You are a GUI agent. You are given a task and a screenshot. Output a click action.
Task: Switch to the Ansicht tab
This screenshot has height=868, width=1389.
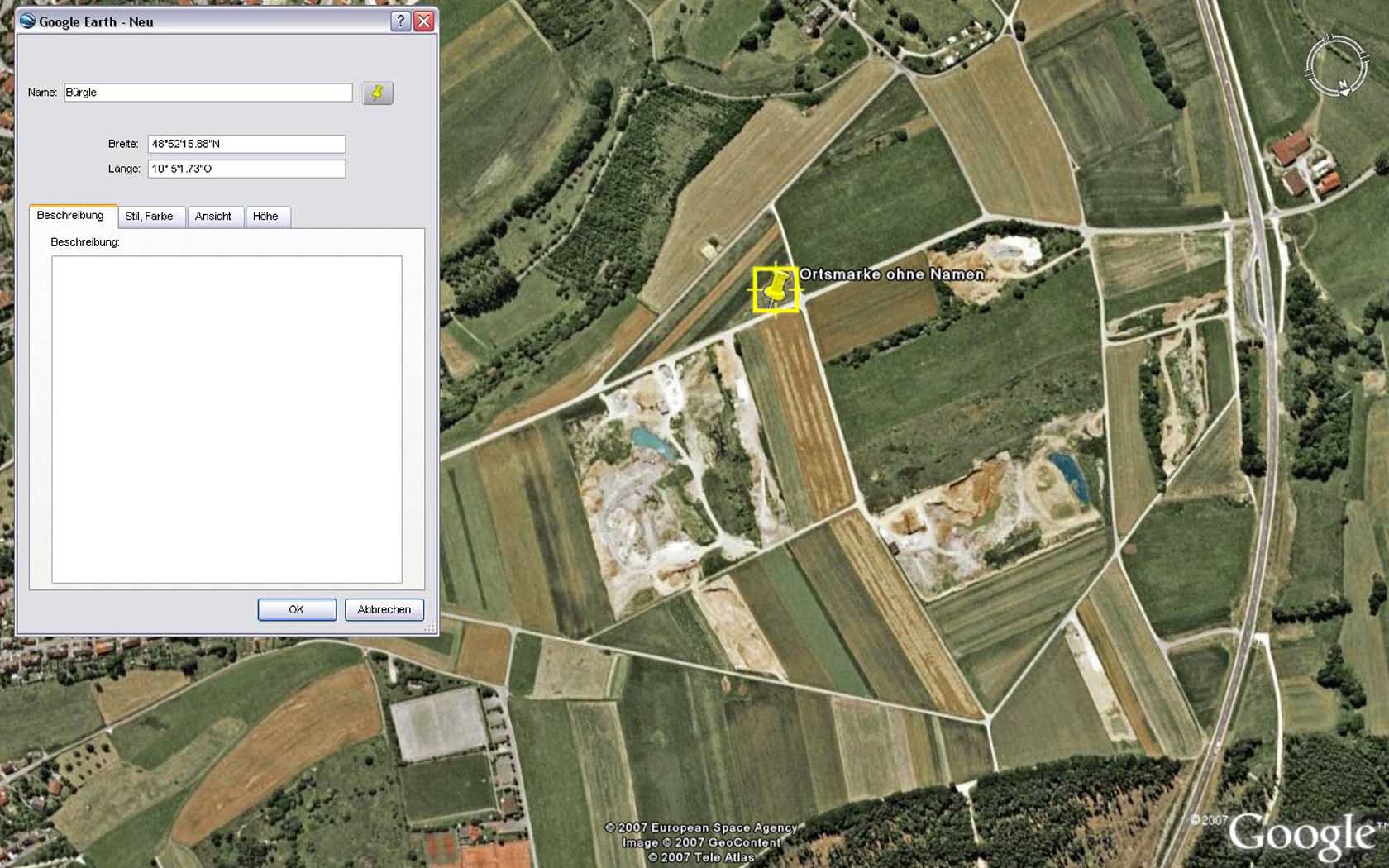pos(214,217)
